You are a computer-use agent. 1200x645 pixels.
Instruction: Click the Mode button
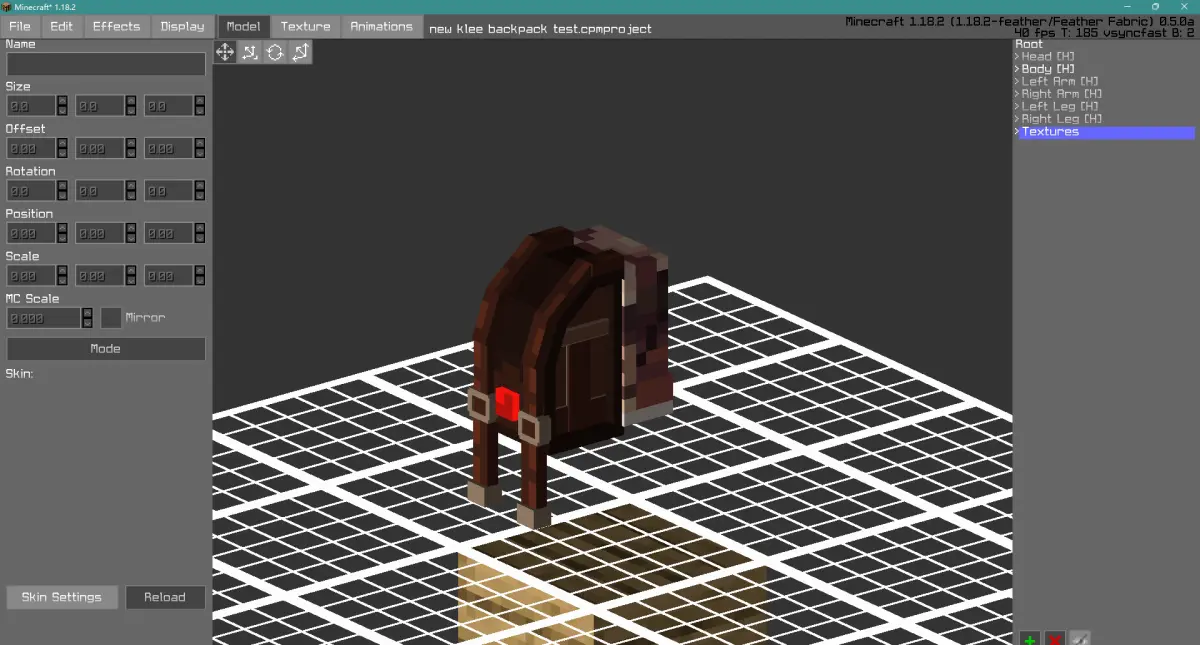(x=106, y=349)
